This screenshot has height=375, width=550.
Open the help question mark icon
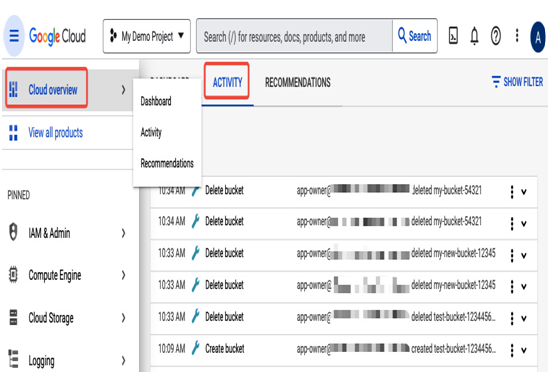[x=496, y=36]
